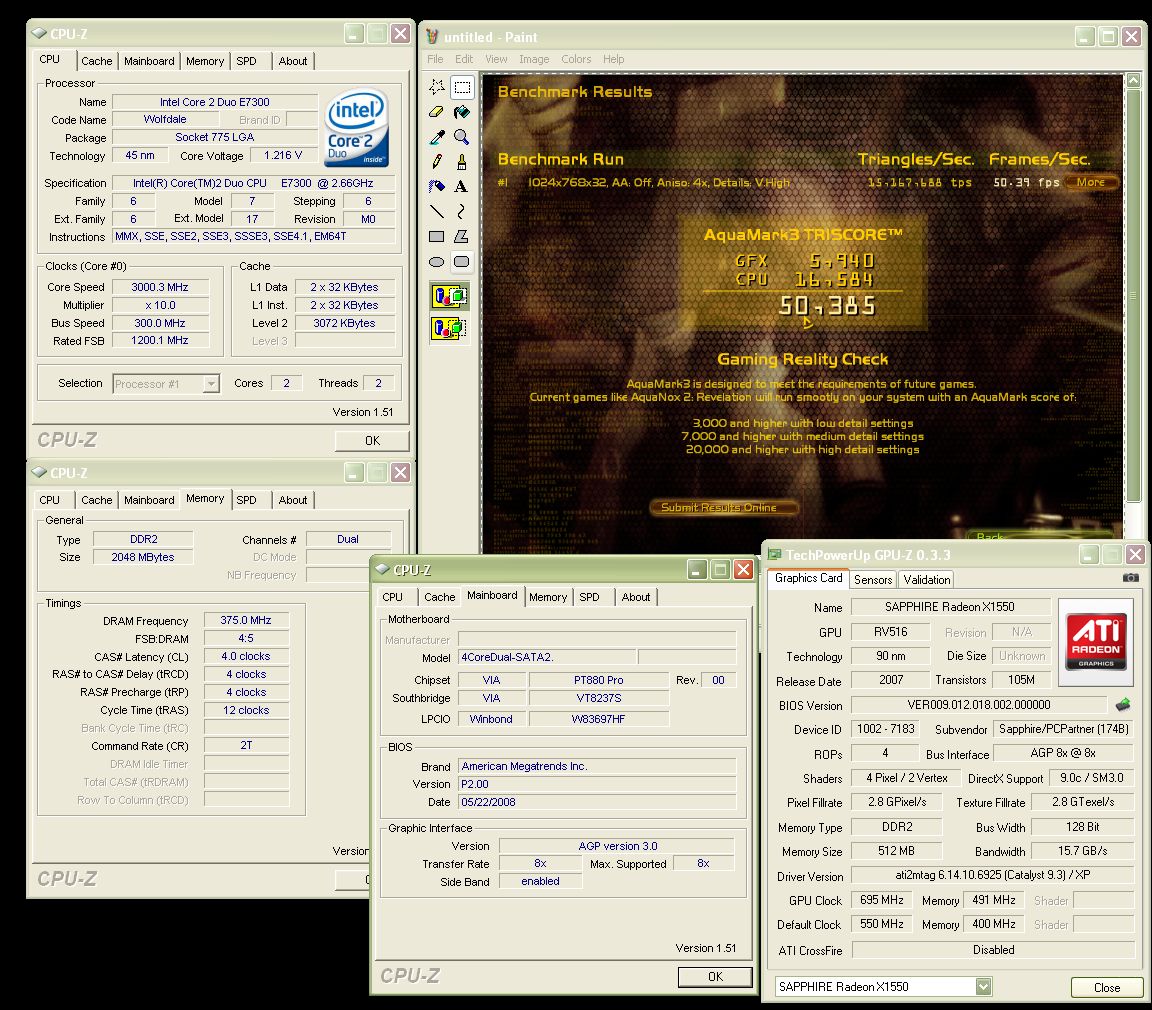
Task: Open the View menu in Paint
Action: tap(496, 59)
